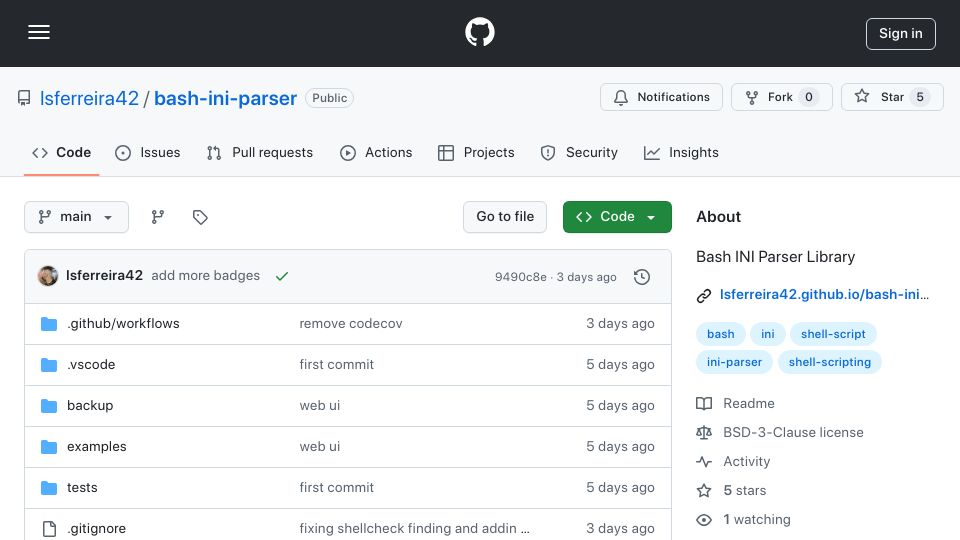Expand the main branch selector dropdown
Screen dimensions: 960x540
(x=77, y=217)
